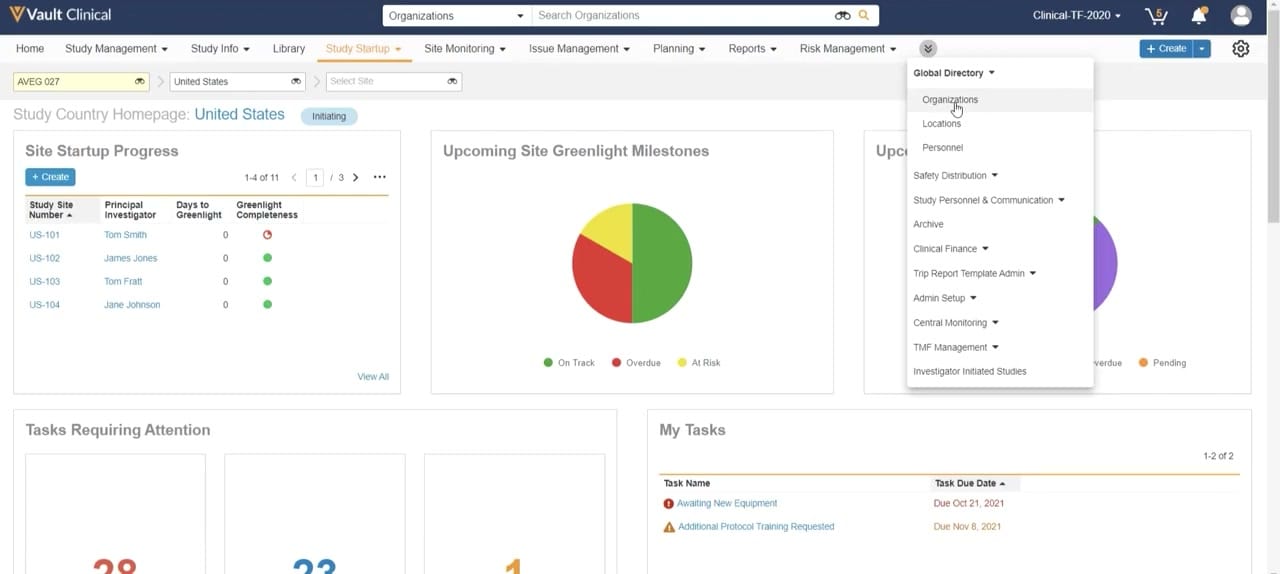Expand the Study Management menu
This screenshot has height=574, width=1280.
point(116,48)
